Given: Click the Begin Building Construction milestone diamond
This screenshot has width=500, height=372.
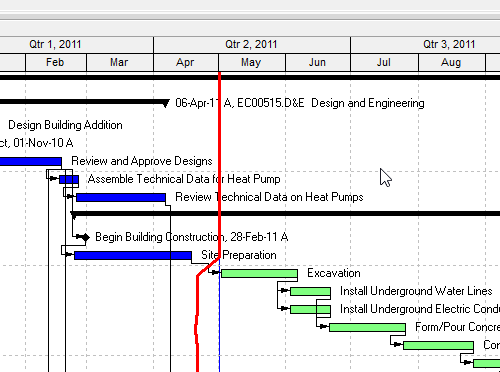Looking at the screenshot, I should [x=86, y=237].
